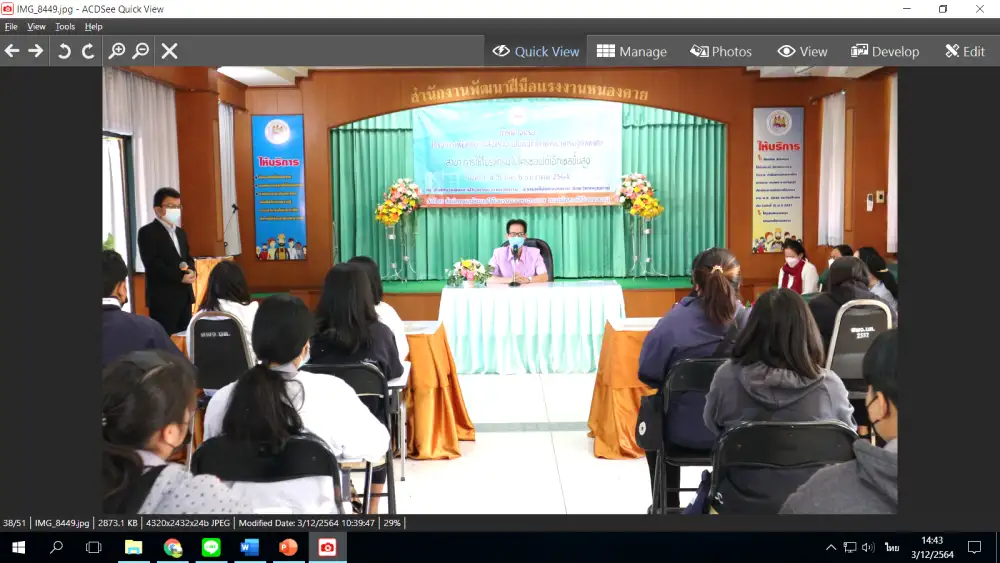1000x563 pixels.
Task: Open the View menu
Action: click(x=37, y=27)
